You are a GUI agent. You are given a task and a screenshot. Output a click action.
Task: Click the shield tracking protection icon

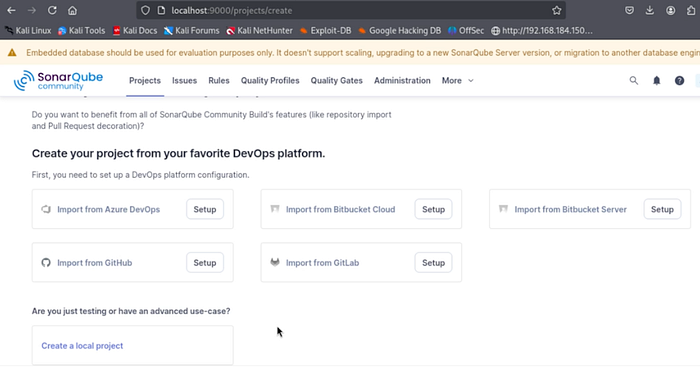146,10
